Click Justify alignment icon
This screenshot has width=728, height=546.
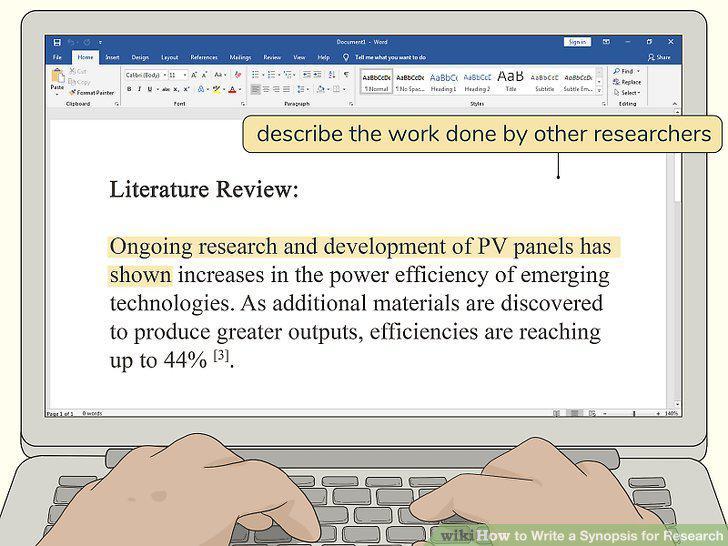tap(286, 89)
